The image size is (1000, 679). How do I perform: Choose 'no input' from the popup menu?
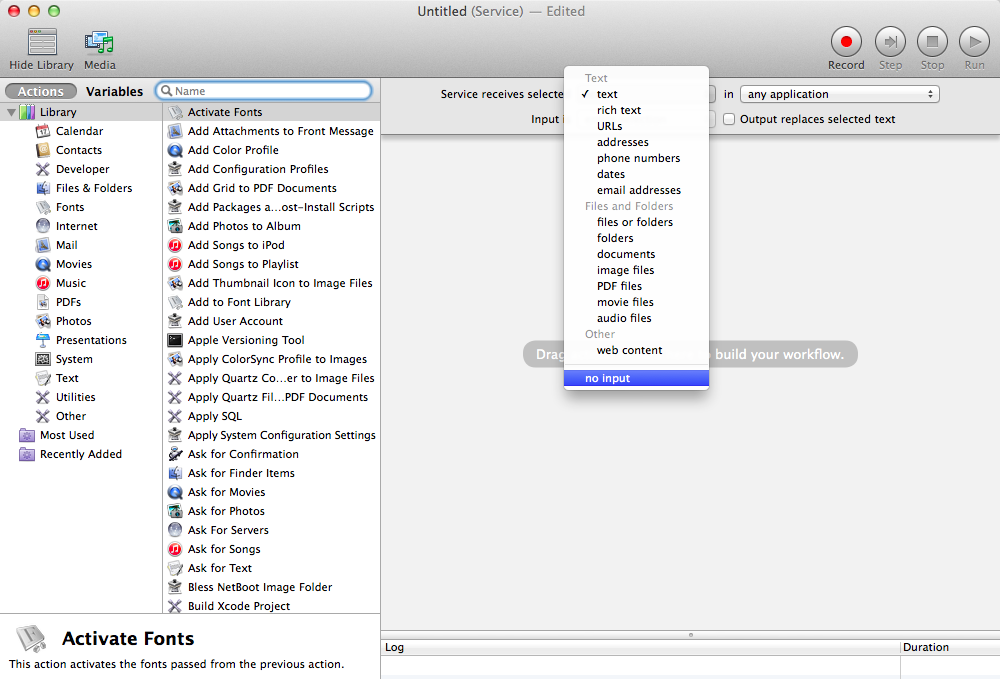click(636, 378)
